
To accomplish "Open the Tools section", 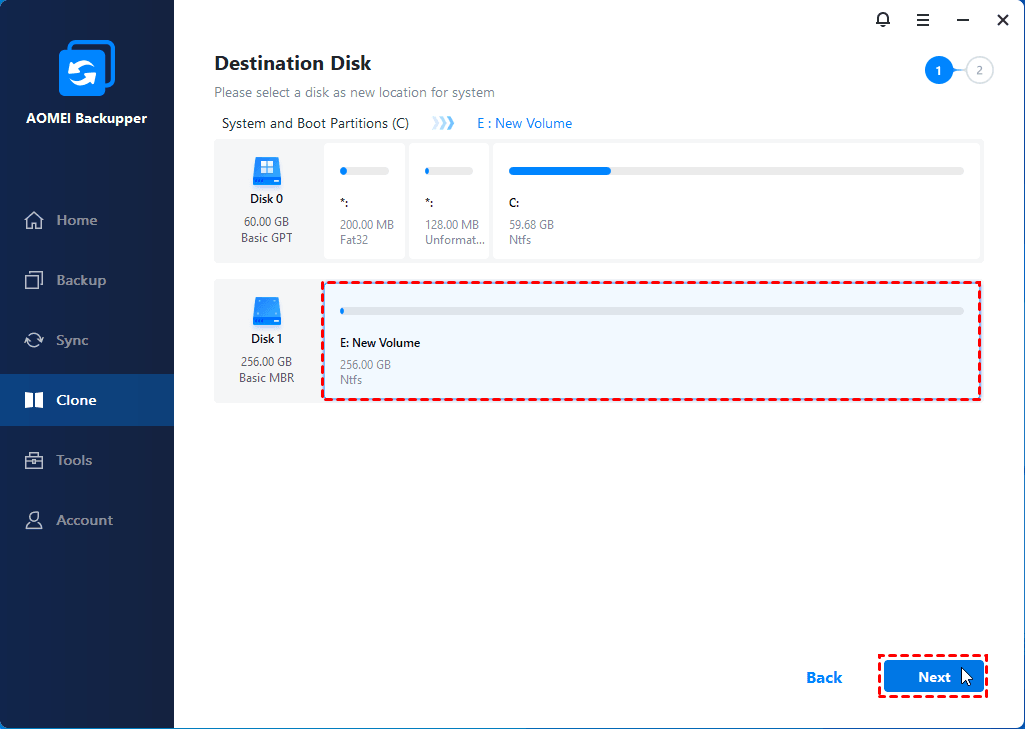I will tap(87, 460).
